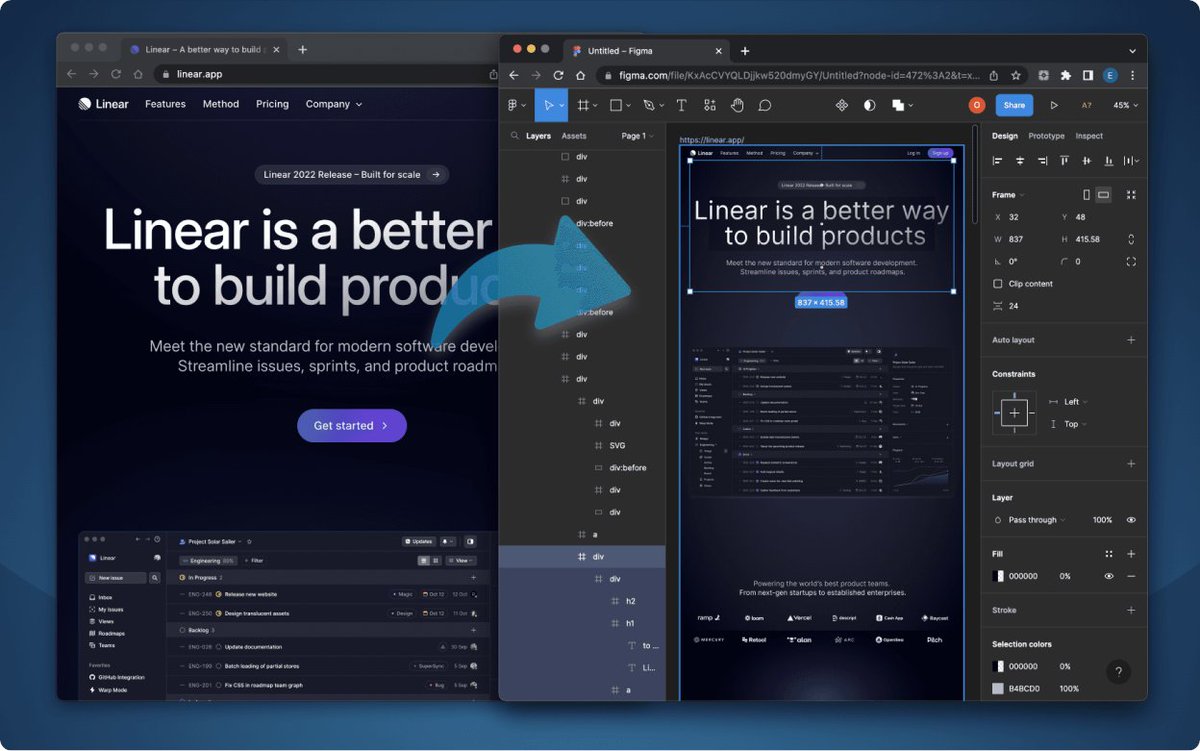
Task: Select the Text tool
Action: (x=681, y=105)
